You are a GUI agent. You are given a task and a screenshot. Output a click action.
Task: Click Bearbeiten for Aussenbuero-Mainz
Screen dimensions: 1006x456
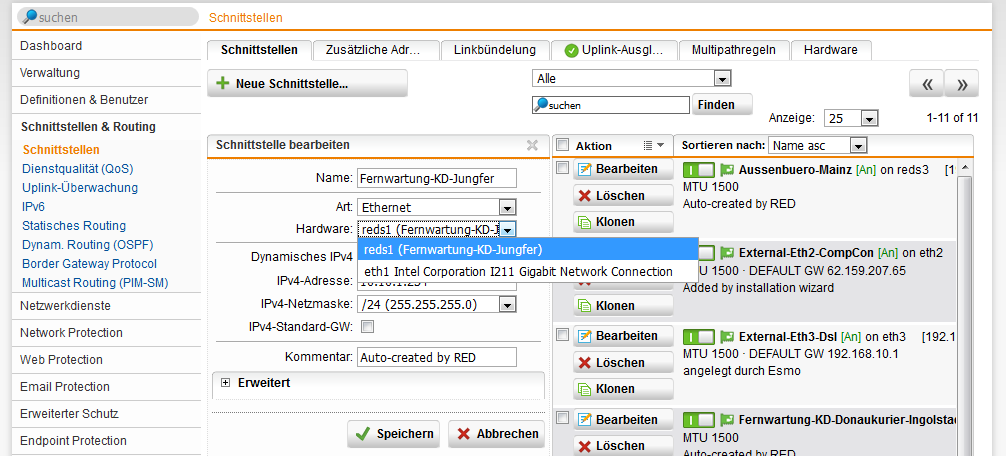624,169
